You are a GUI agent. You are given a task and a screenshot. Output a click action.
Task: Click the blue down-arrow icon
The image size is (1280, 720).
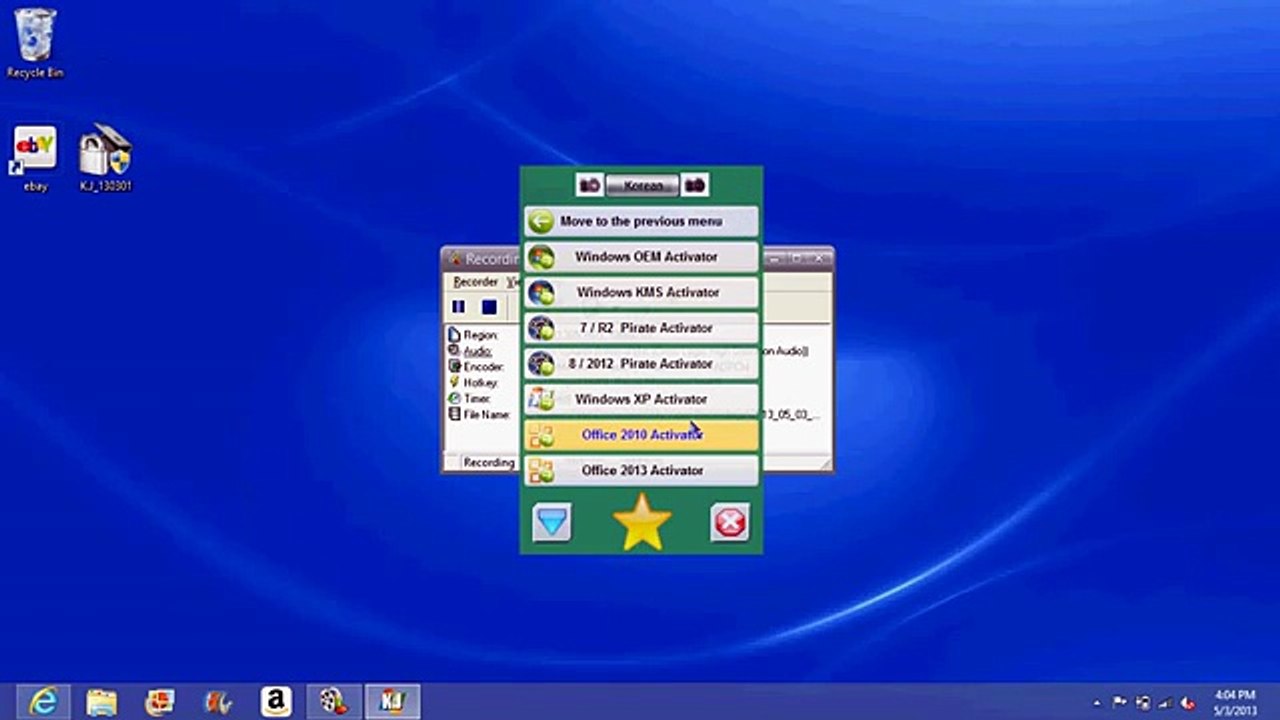(552, 522)
